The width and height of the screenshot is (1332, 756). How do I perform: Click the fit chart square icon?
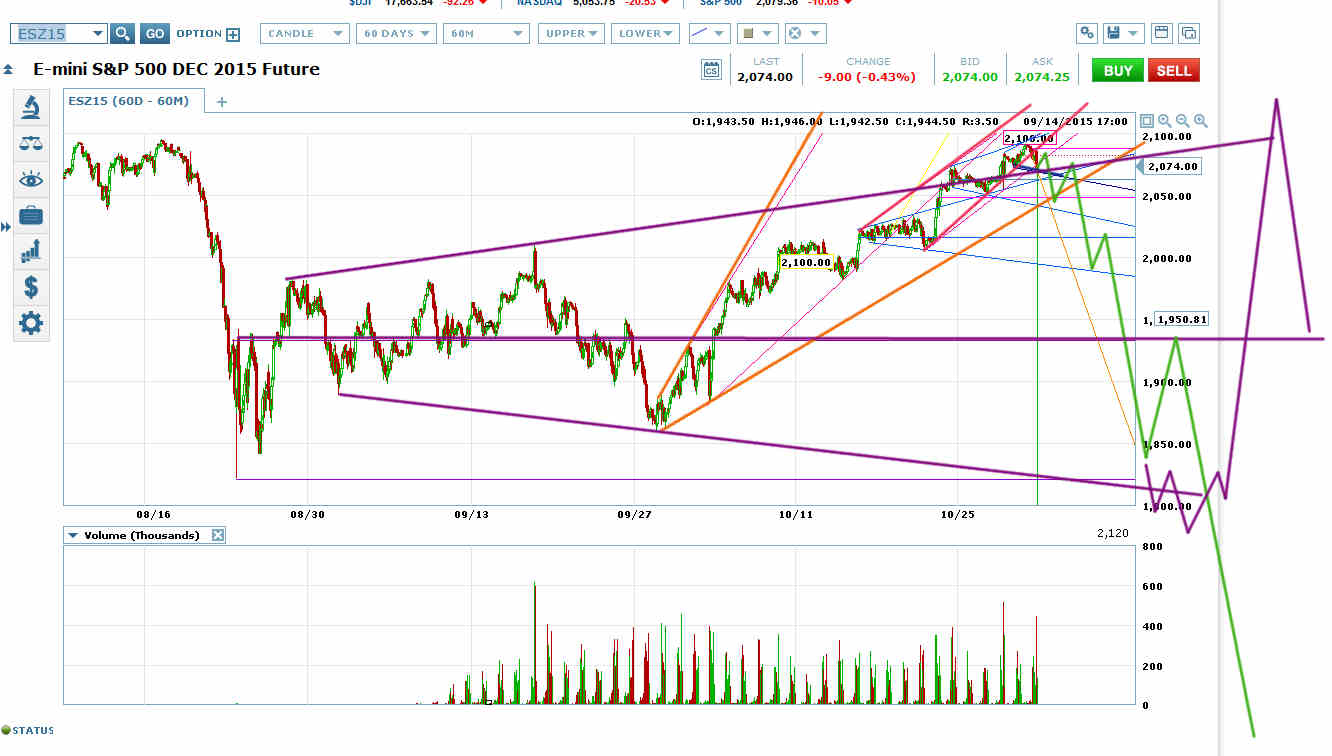tap(1147, 121)
